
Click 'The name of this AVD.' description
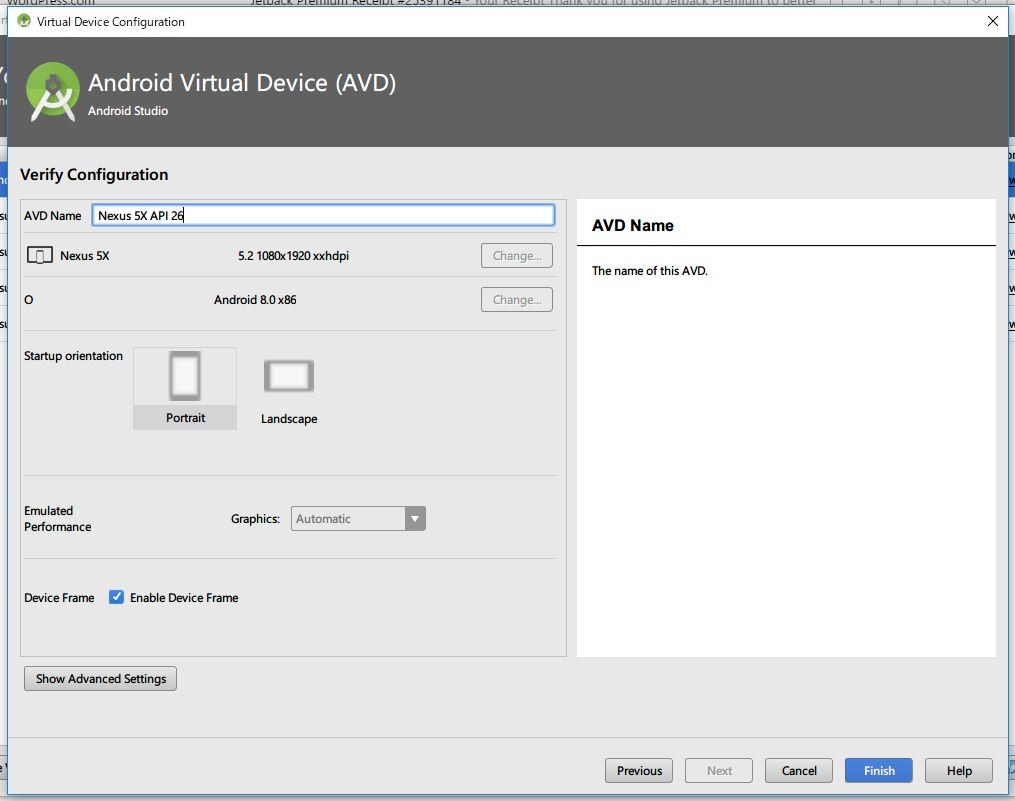[x=649, y=271]
